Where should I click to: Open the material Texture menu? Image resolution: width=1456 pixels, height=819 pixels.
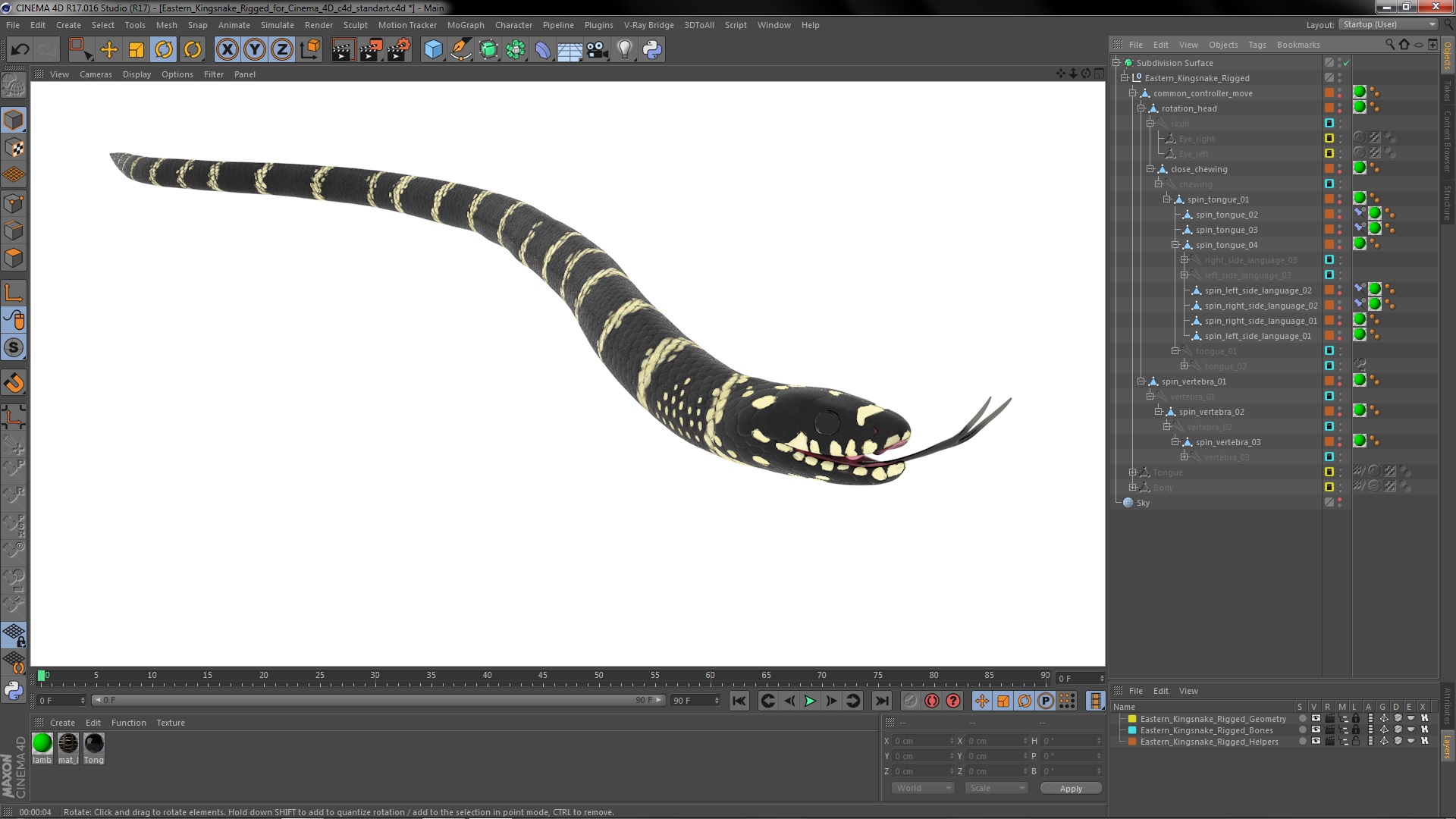(171, 723)
